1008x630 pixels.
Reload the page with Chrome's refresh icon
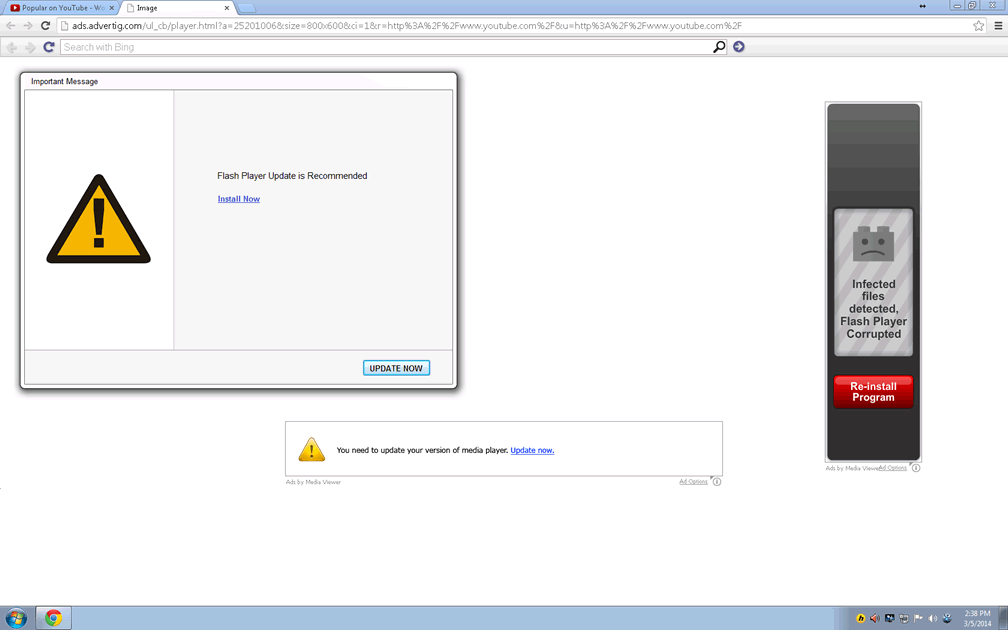45,26
